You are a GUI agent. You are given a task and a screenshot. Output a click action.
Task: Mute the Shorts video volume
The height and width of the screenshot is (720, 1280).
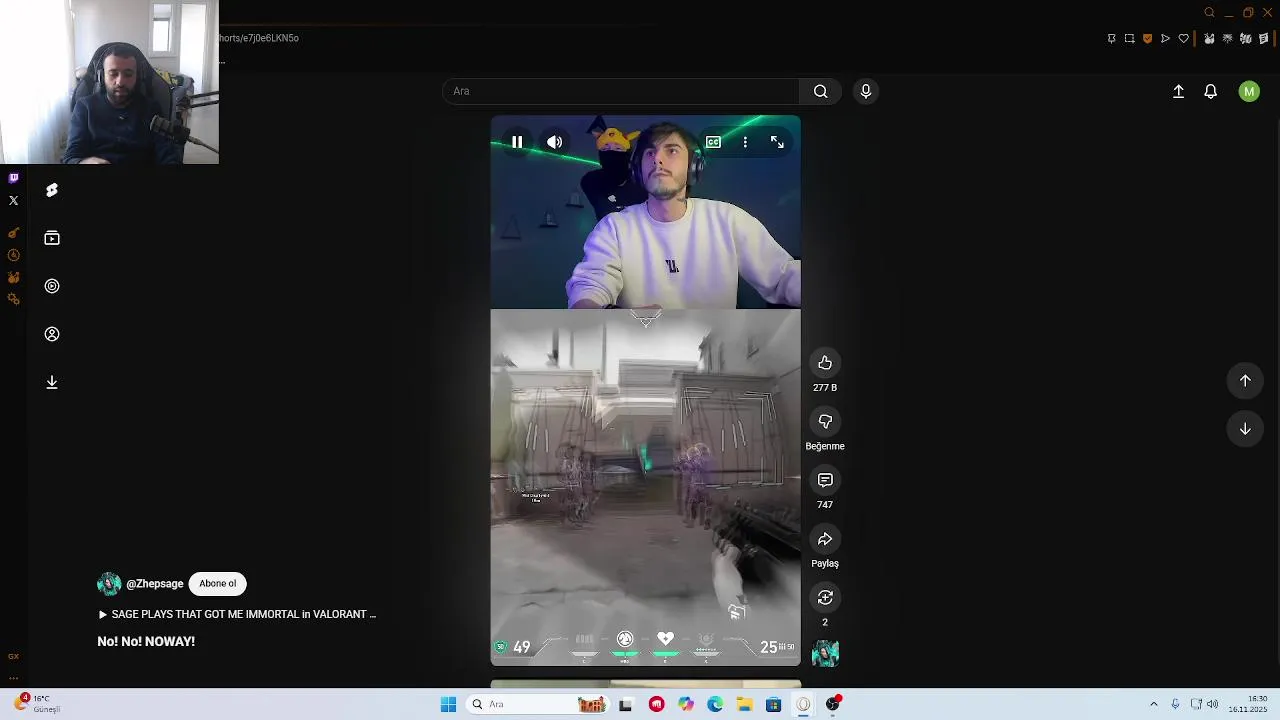[555, 142]
